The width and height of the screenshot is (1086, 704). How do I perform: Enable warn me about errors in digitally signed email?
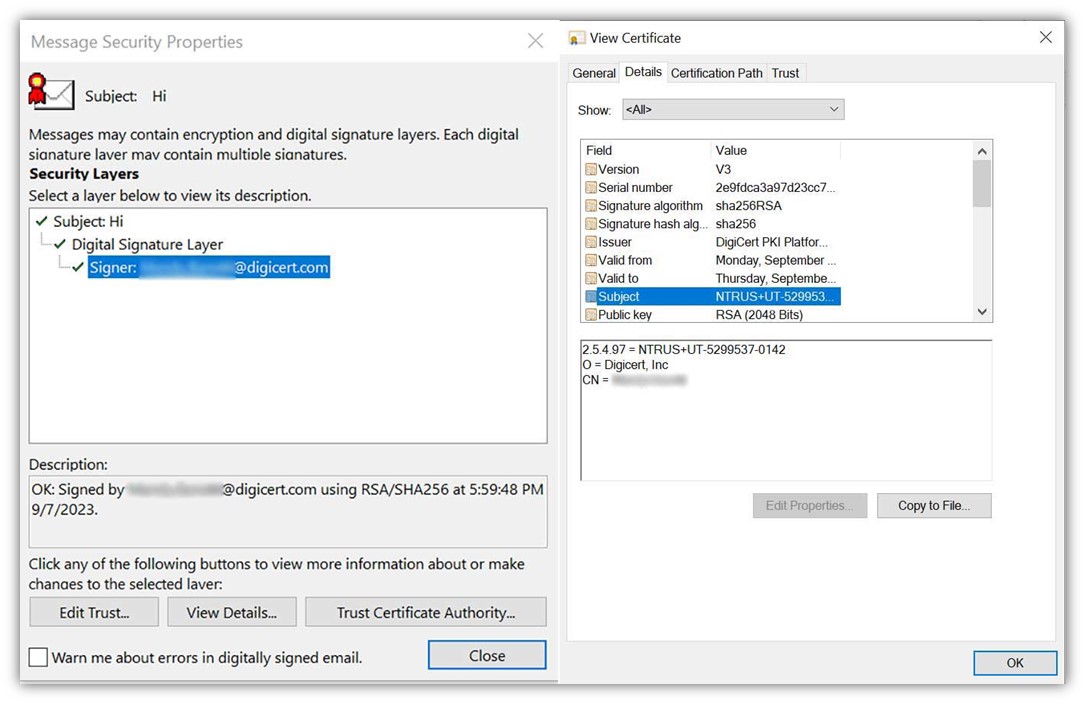[x=37, y=657]
